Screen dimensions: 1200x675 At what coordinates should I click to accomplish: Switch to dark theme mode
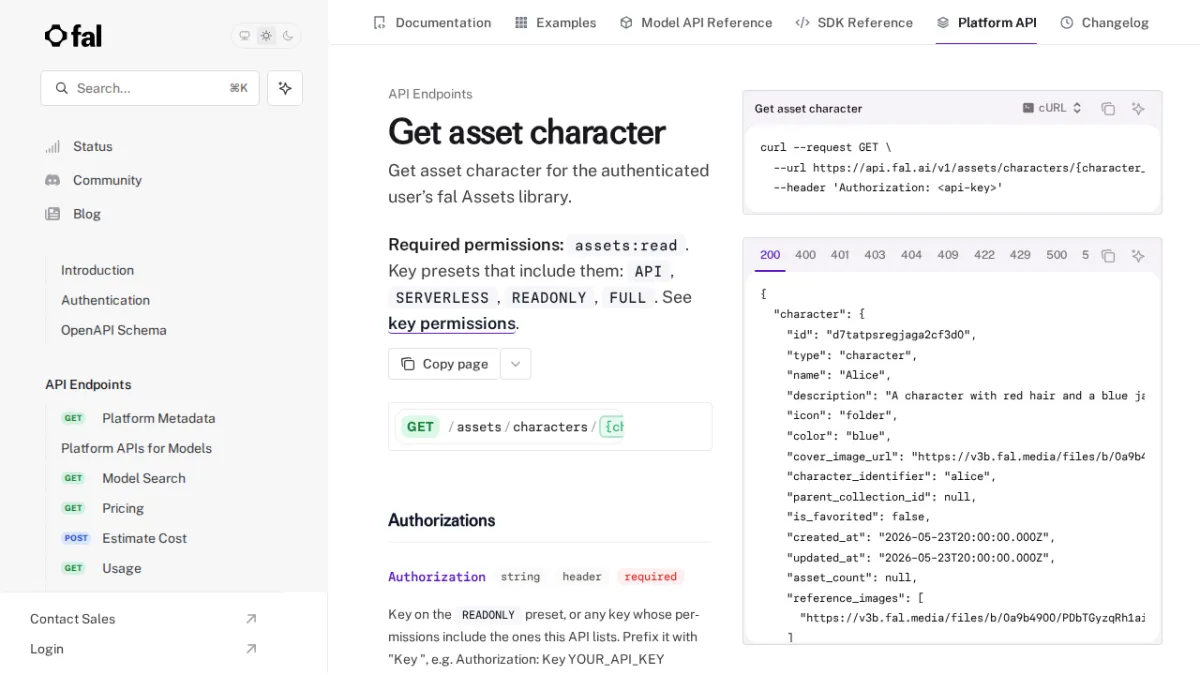point(288,36)
